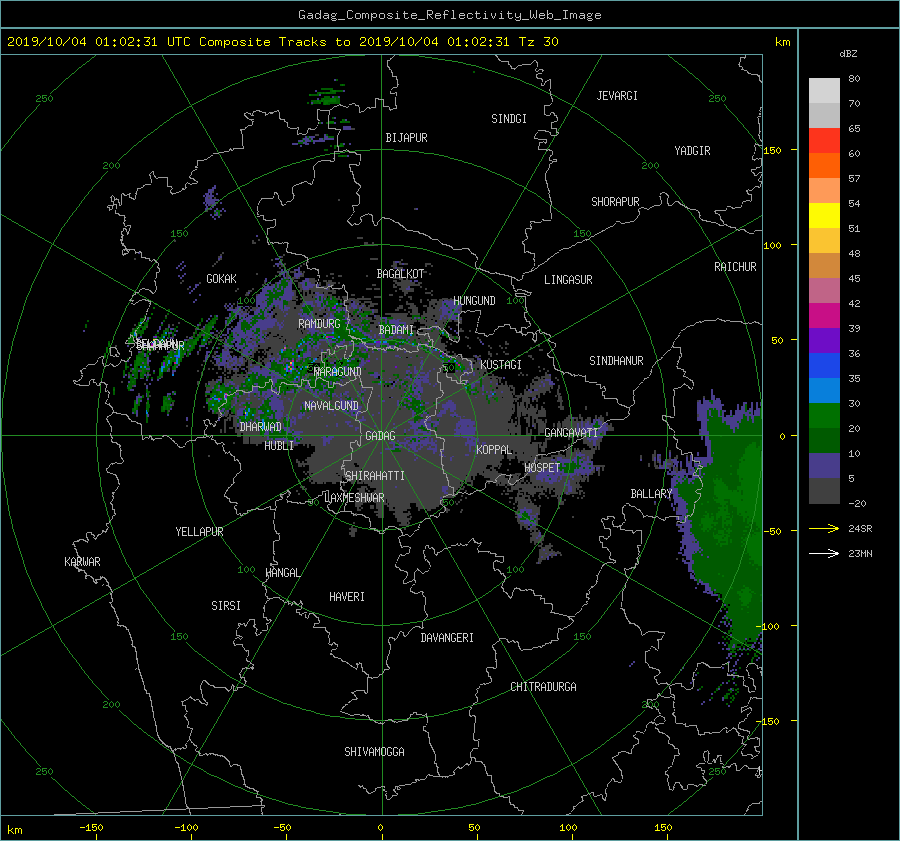This screenshot has height=841, width=900.
Task: Click the BALLARY city label
Action: (651, 494)
